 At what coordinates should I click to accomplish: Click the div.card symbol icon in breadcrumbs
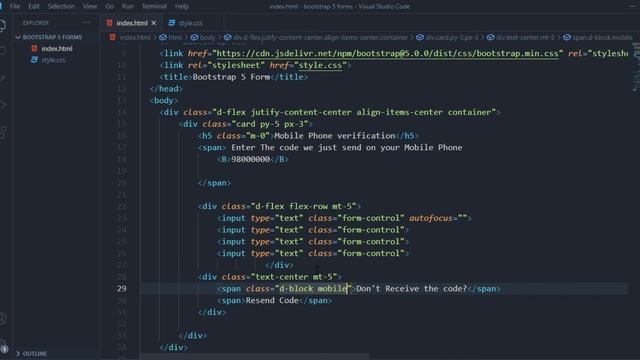point(420,37)
